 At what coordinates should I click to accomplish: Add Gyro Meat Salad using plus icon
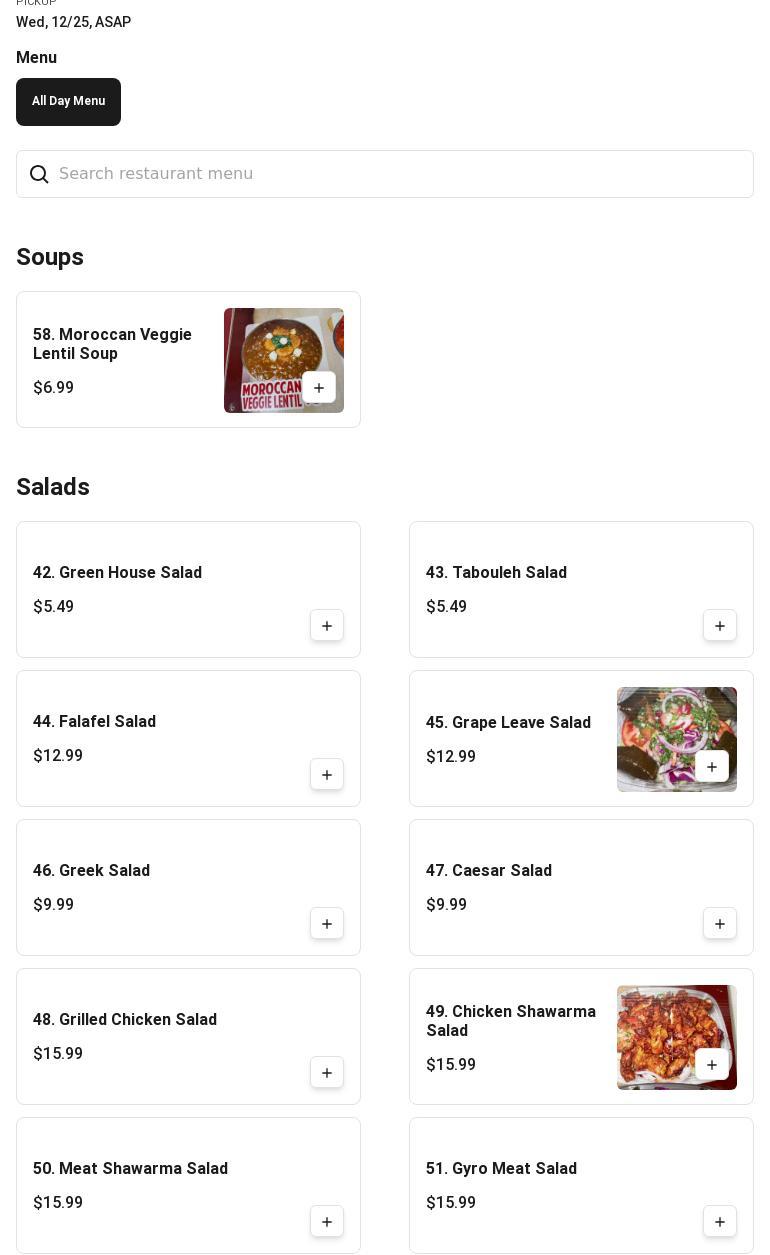click(x=720, y=1222)
